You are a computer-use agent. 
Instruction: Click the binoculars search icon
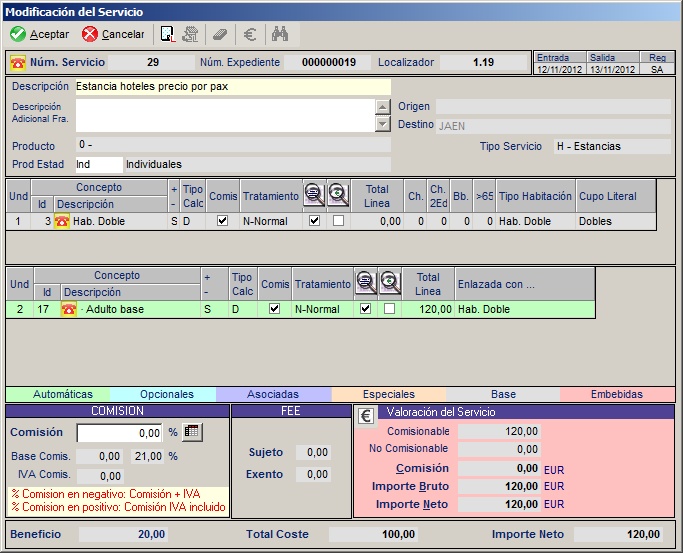pos(280,34)
